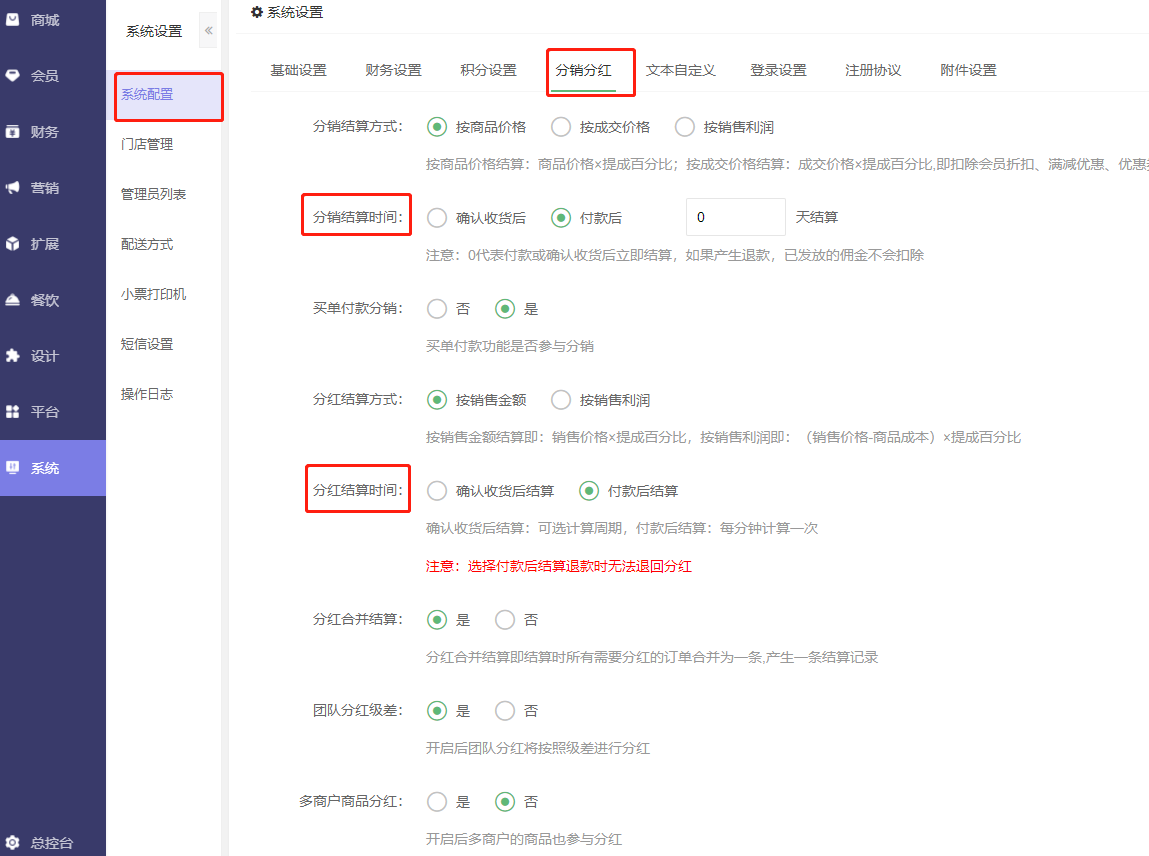This screenshot has height=856, width=1149.
Task: Go to 门店管理 in the submenu
Action: (x=147, y=144)
